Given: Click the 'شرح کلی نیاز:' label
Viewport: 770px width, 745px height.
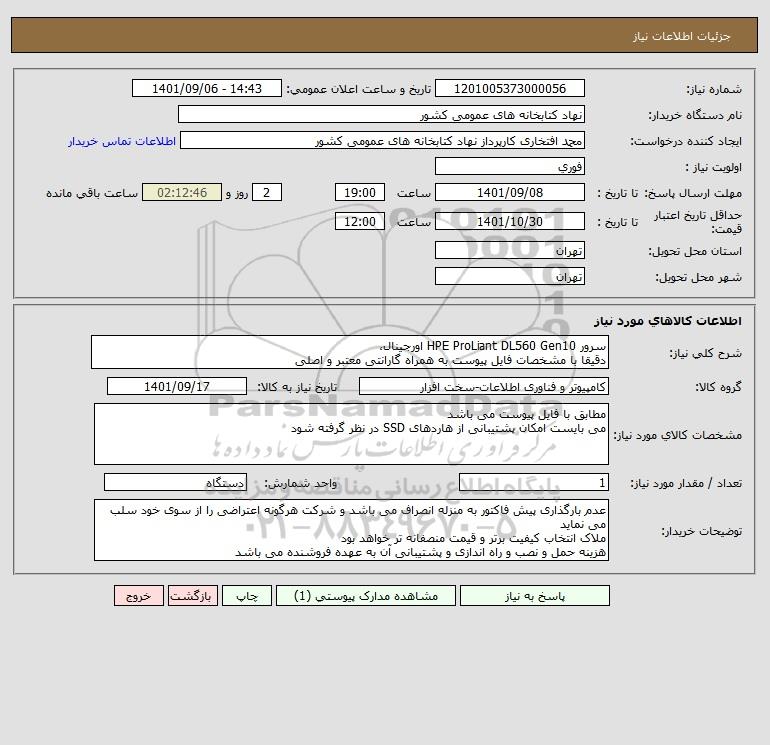Looking at the screenshot, I should pyautogui.click(x=706, y=353).
